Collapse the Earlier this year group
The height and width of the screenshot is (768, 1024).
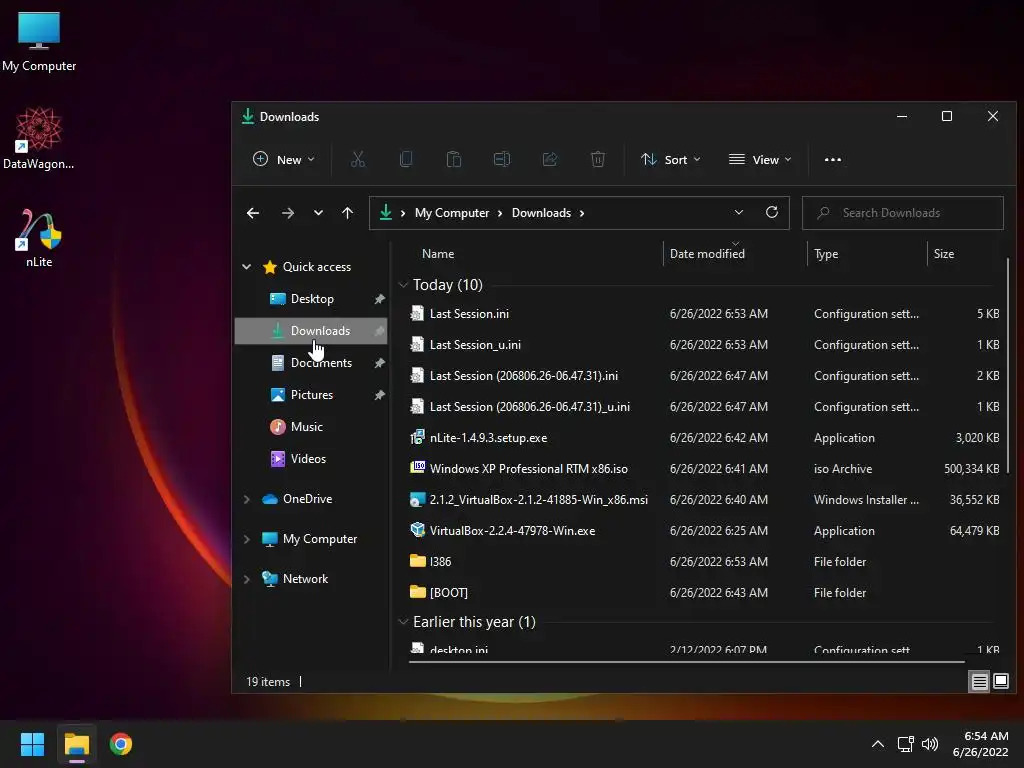(403, 622)
